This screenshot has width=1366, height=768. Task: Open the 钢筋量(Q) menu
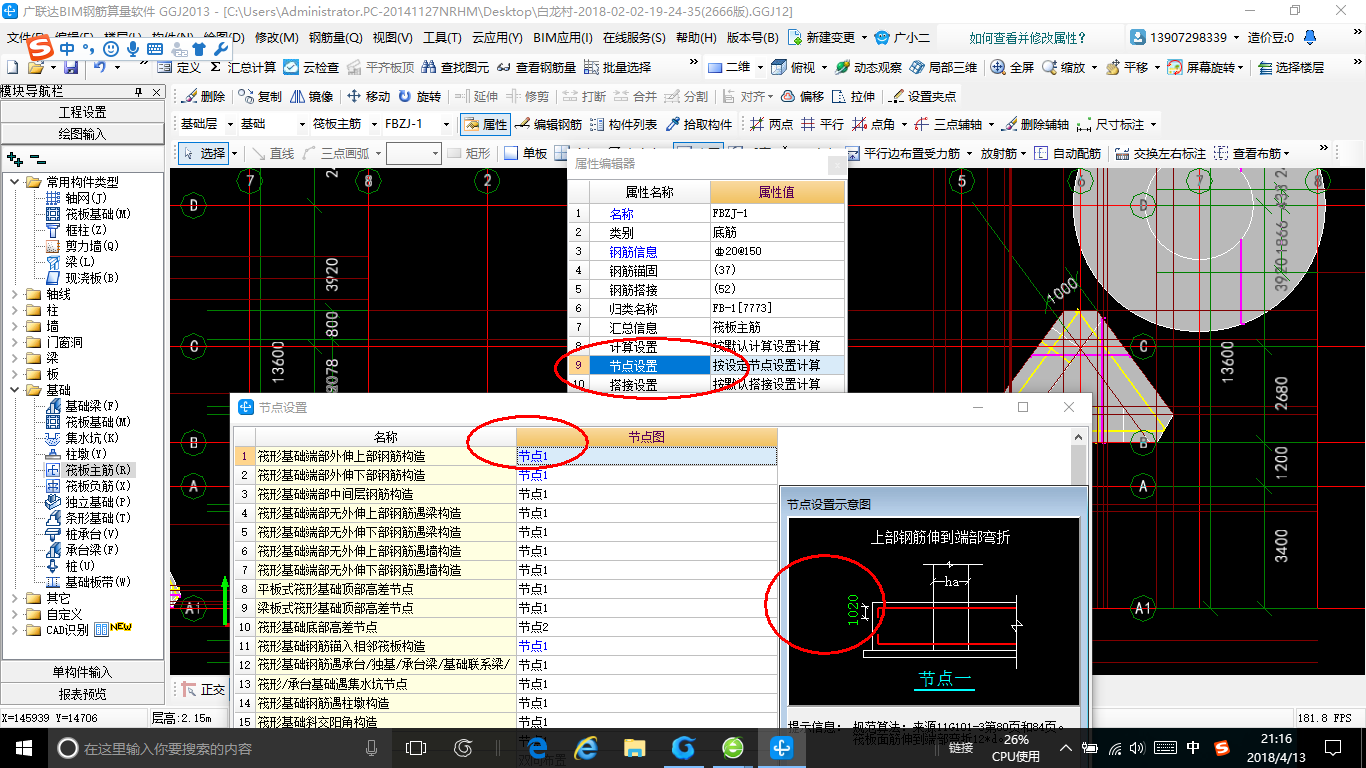tap(336, 37)
